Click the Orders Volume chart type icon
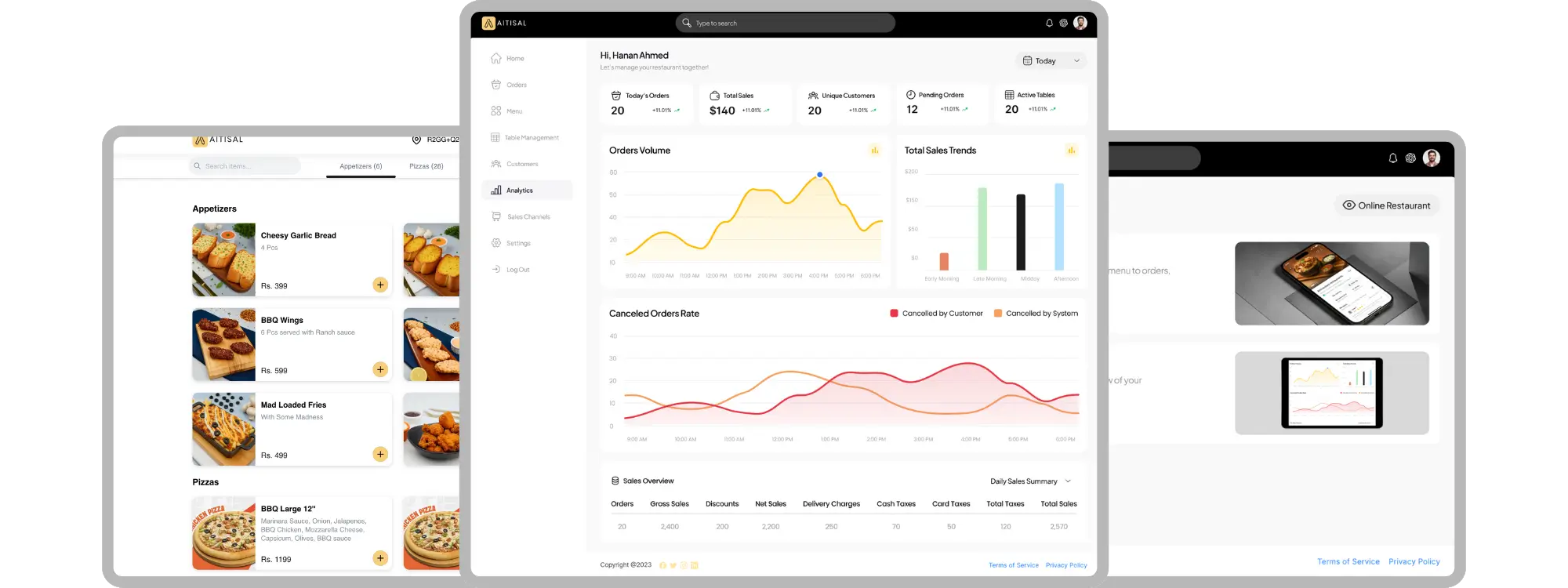Viewport: 1568px width, 588px height. (875, 151)
